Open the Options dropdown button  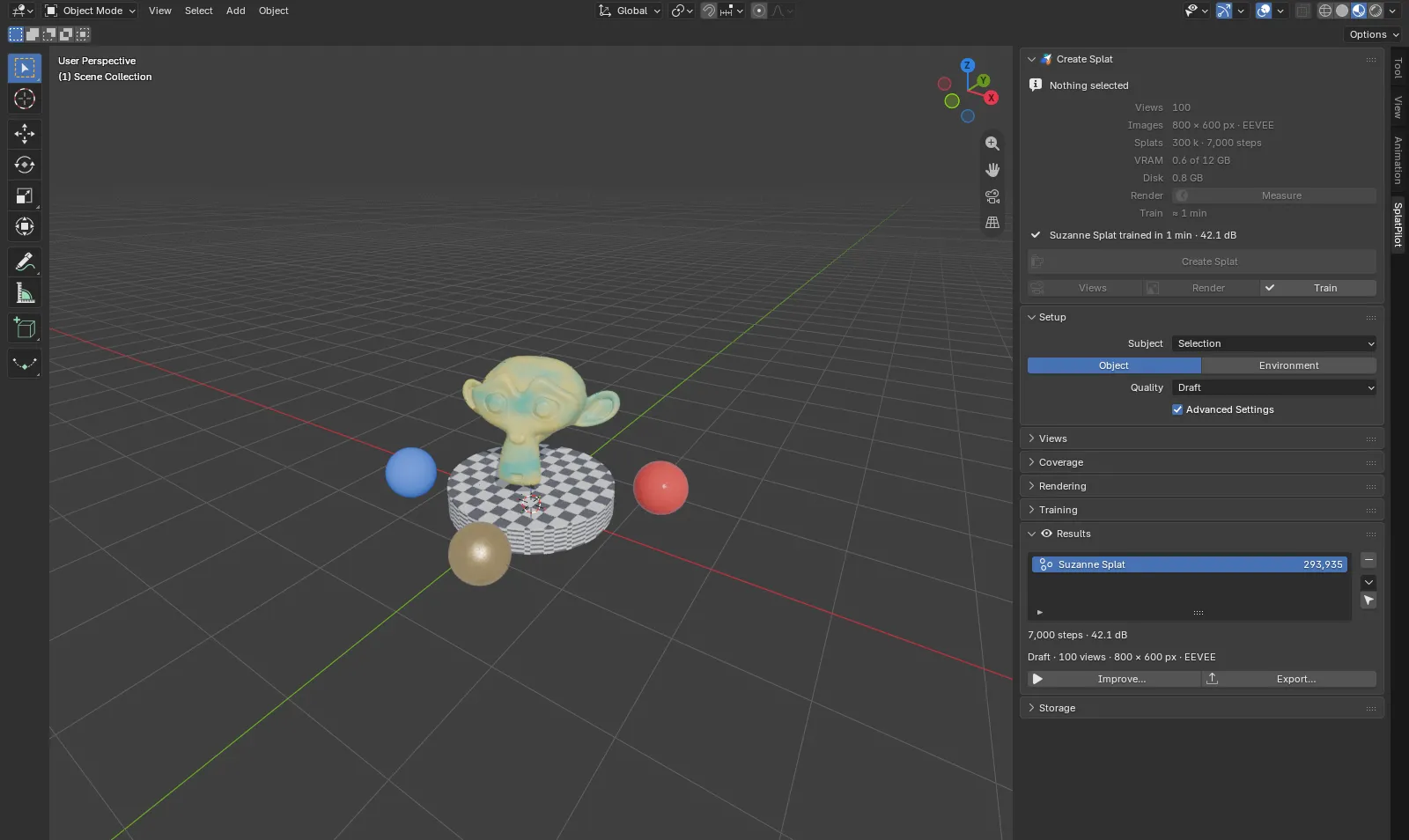click(x=1375, y=34)
